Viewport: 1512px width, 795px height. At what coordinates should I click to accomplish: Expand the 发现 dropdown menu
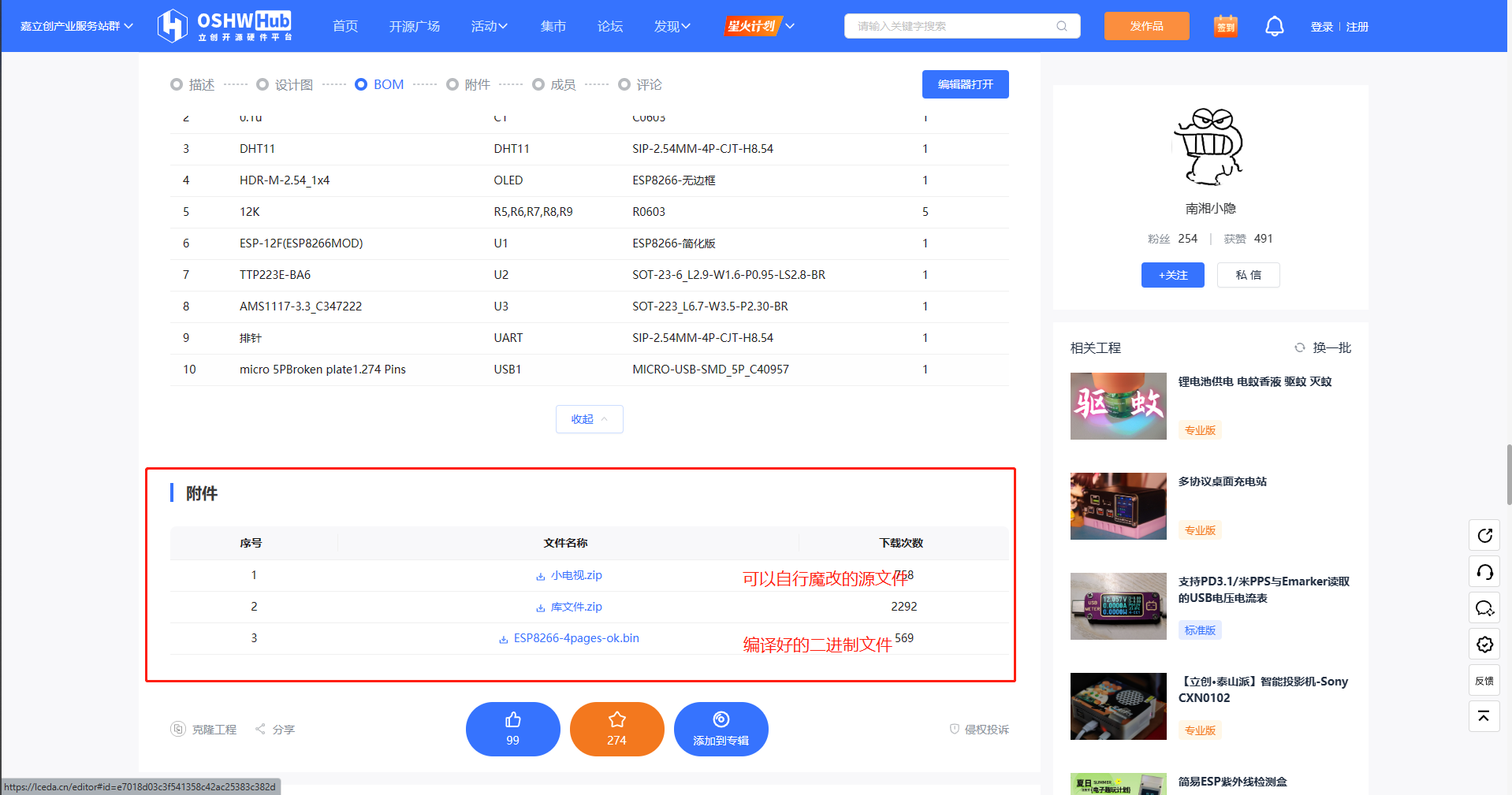[x=672, y=26]
